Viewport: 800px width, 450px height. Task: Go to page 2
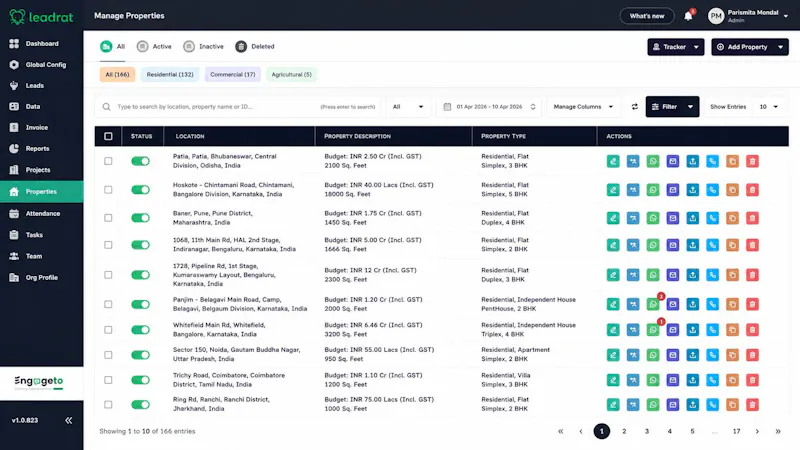point(624,431)
